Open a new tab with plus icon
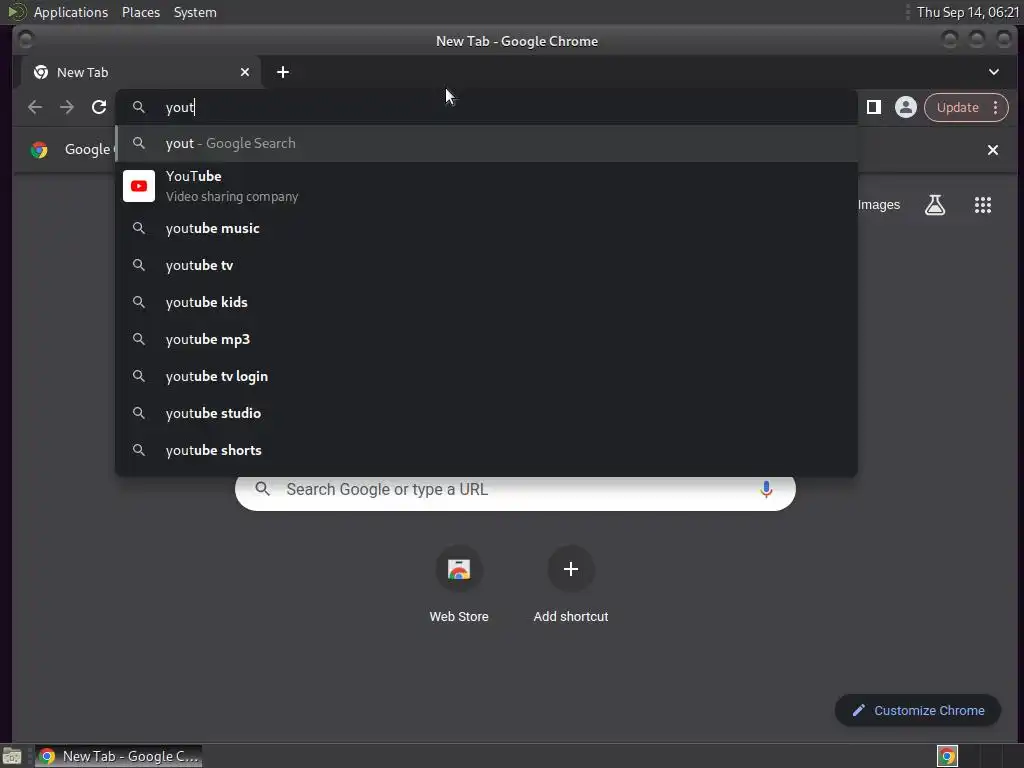 click(x=283, y=72)
